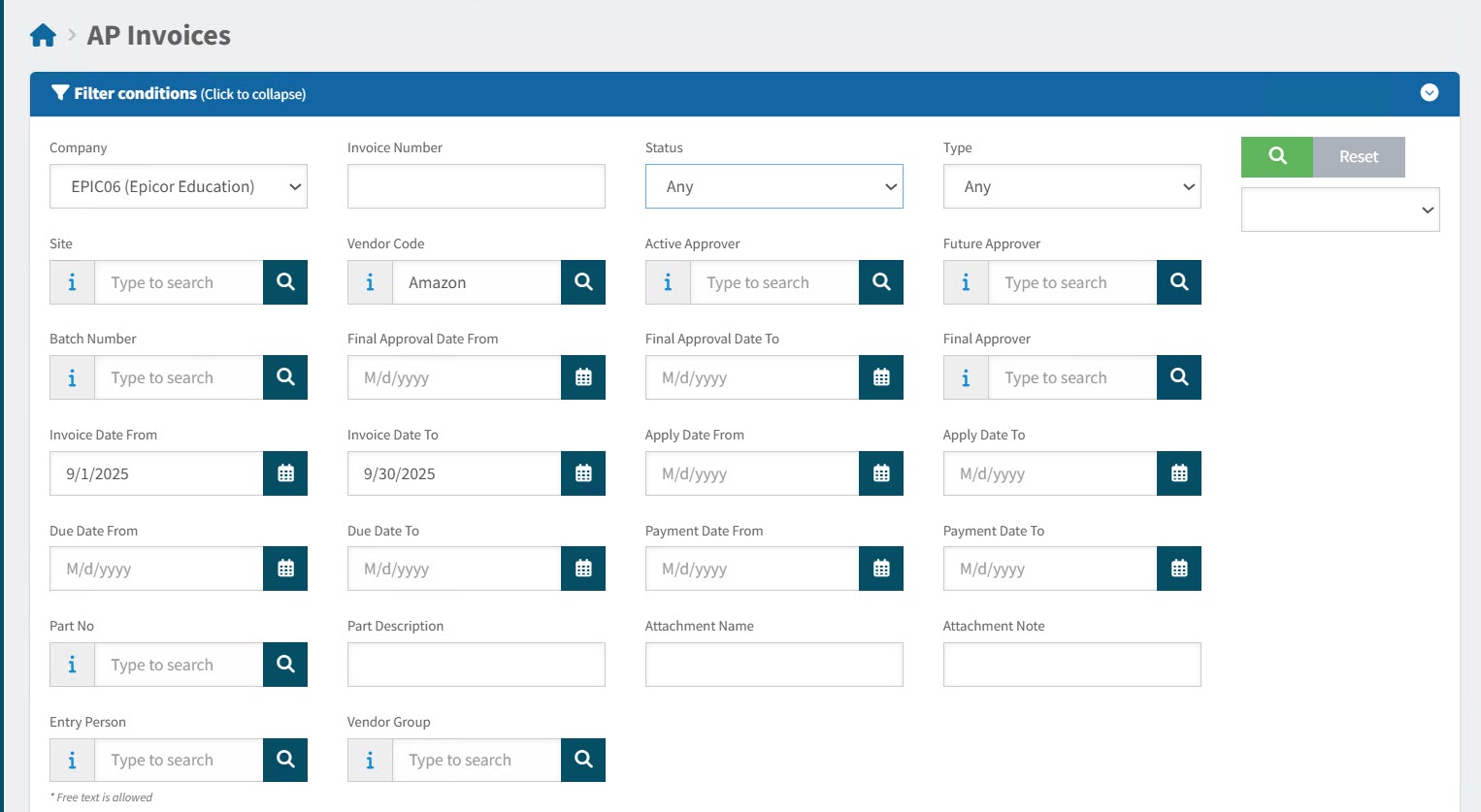This screenshot has height=812, width=1481.
Task: Open the Due Date From calendar
Action: pos(285,568)
